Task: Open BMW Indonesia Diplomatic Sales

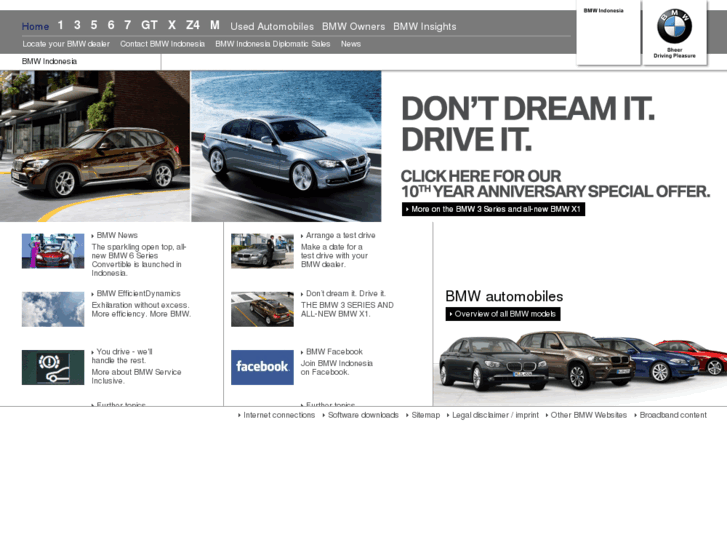Action: (273, 44)
